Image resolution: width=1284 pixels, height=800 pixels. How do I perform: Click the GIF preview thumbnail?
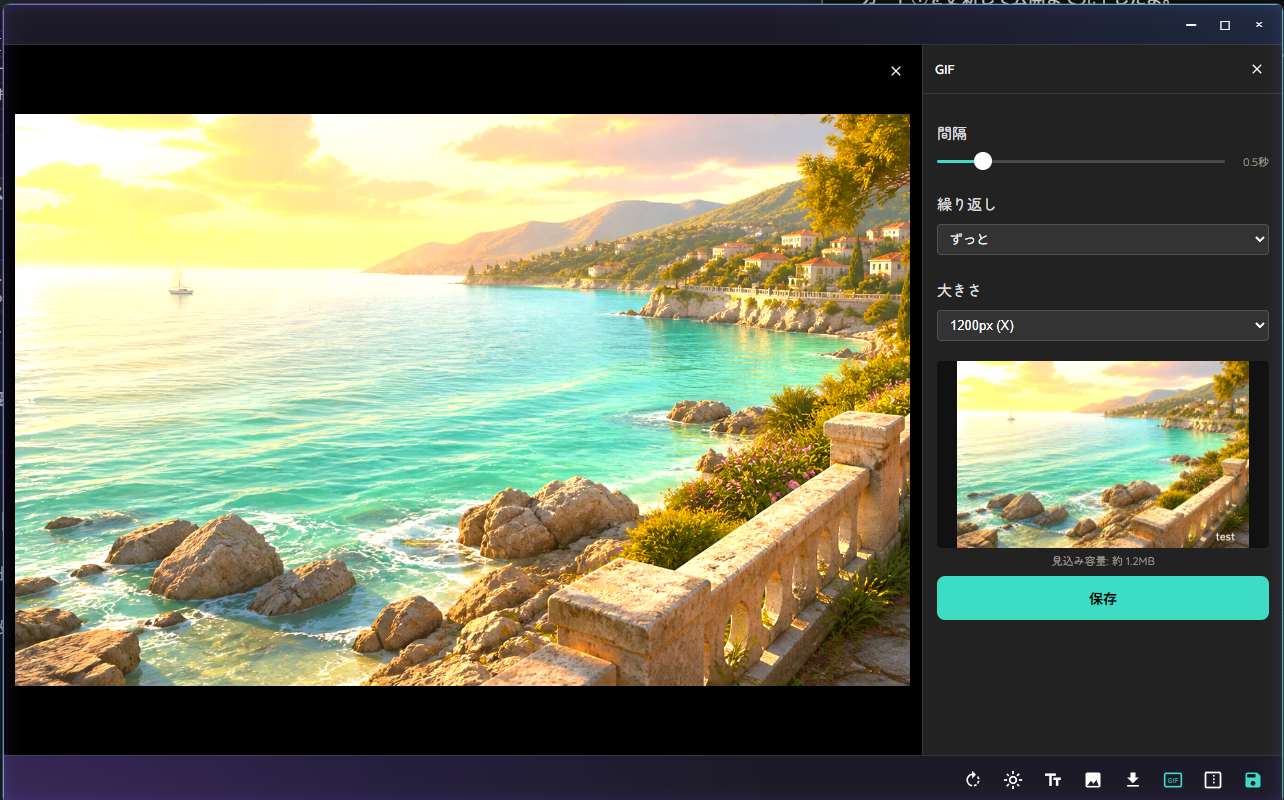(1103, 454)
